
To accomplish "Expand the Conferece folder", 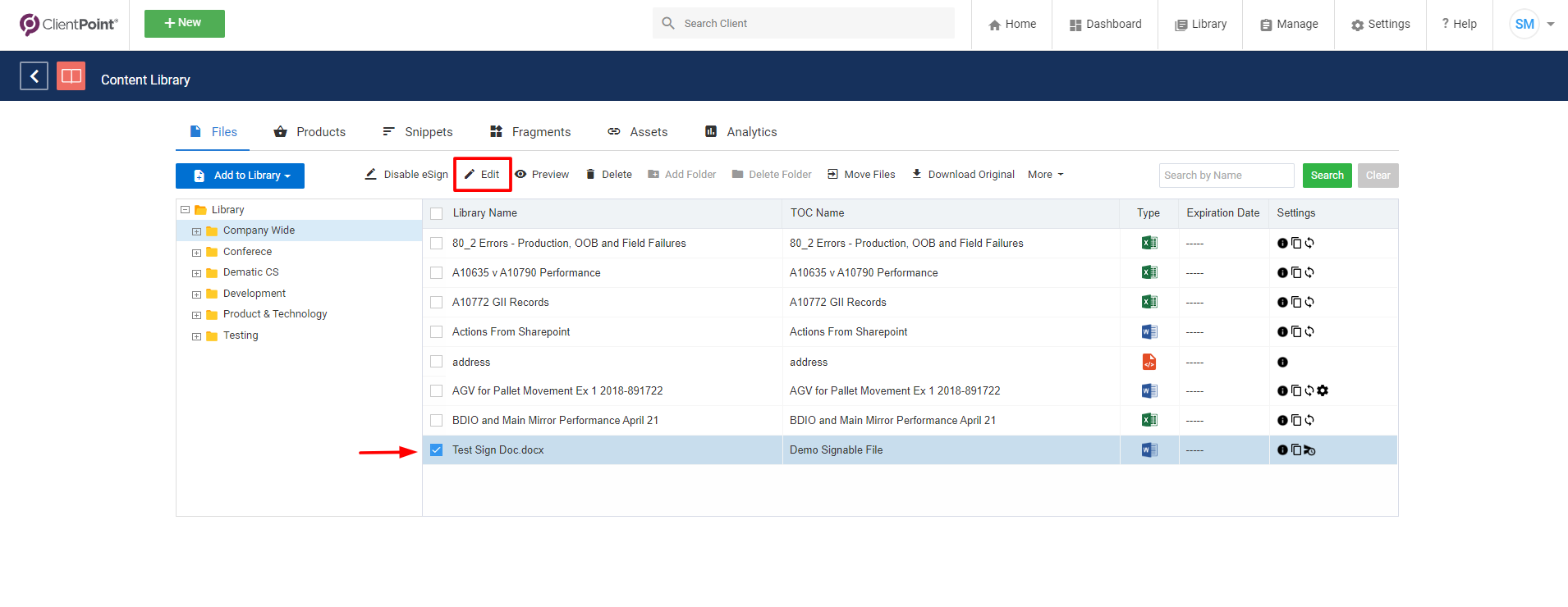I will 197,253.
